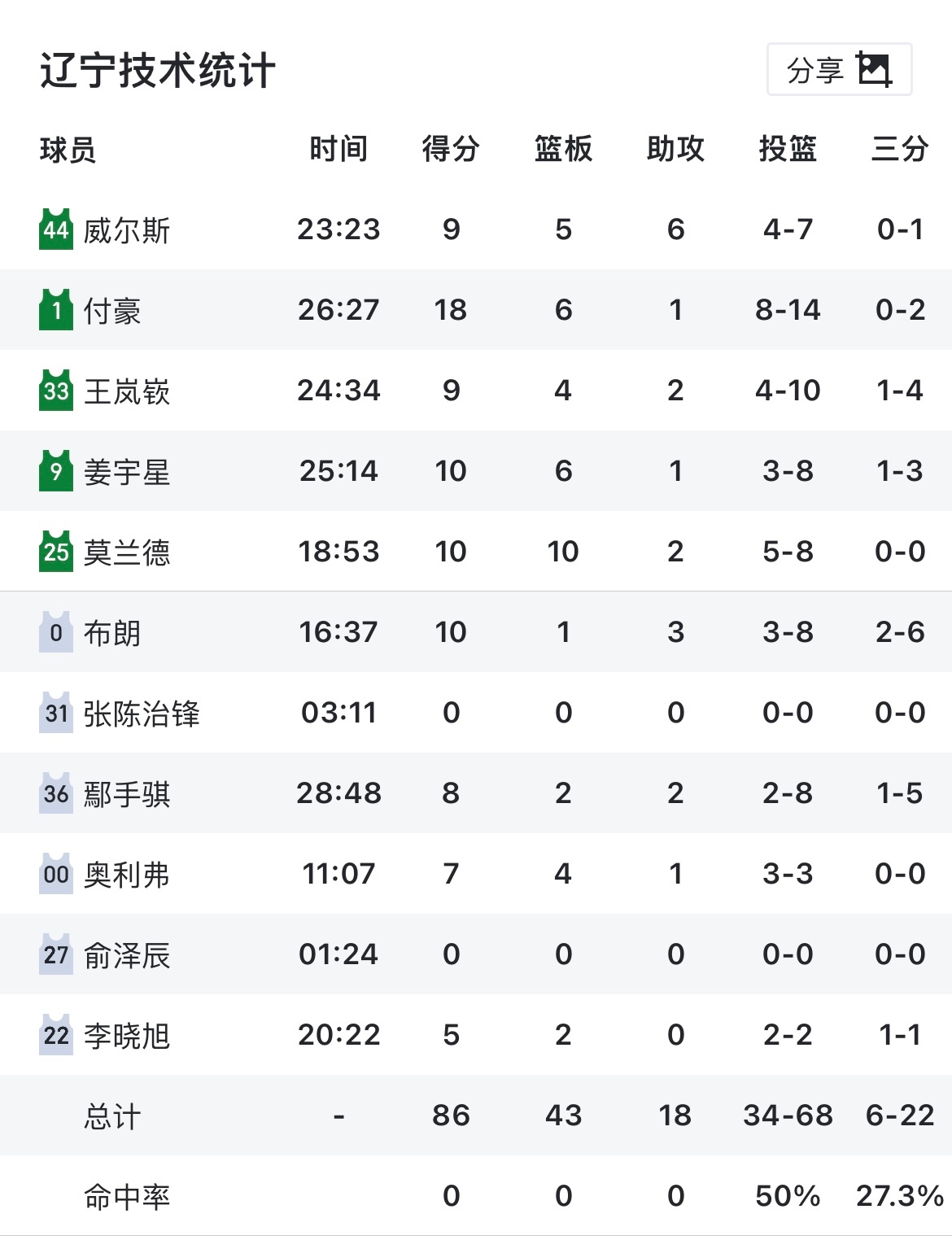This screenshot has width=952, height=1240.
Task: Click the 分享 share button
Action: 839,70
